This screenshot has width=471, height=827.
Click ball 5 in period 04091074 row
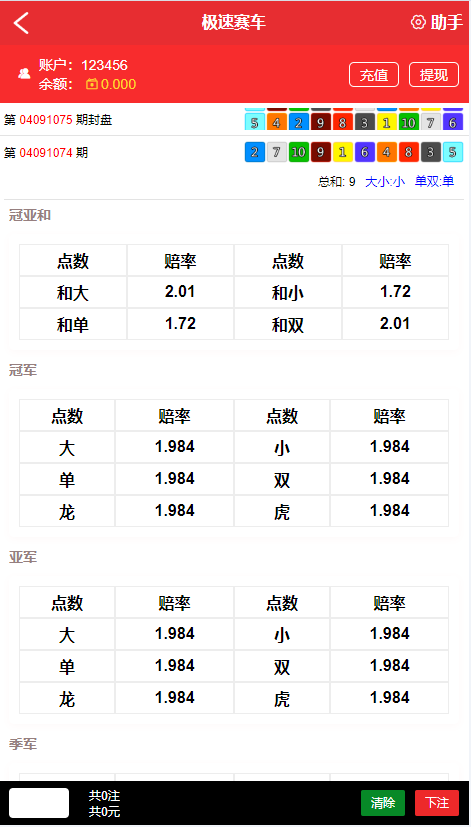(453, 152)
